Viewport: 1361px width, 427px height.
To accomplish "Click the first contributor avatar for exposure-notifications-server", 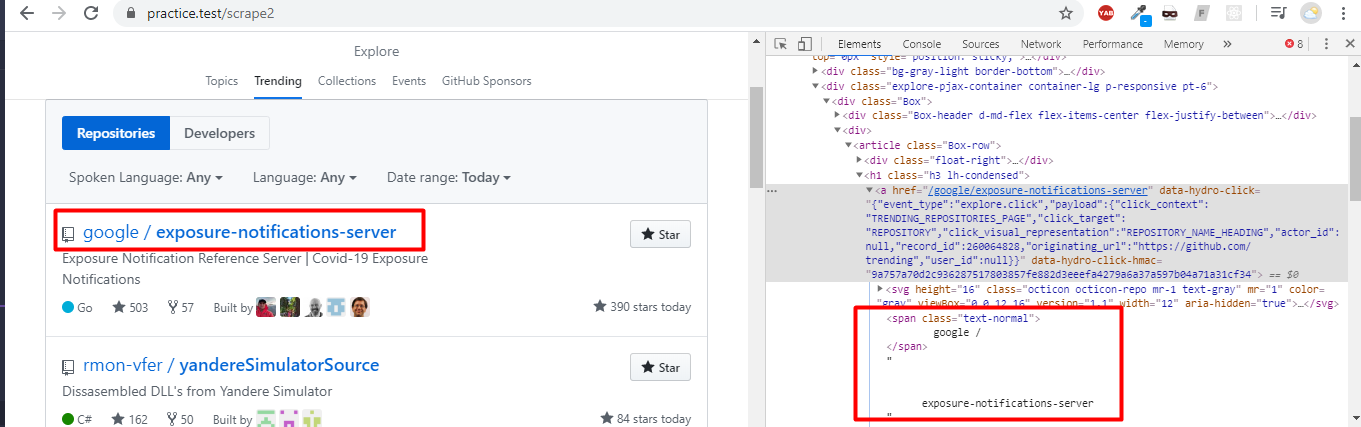I will [266, 307].
